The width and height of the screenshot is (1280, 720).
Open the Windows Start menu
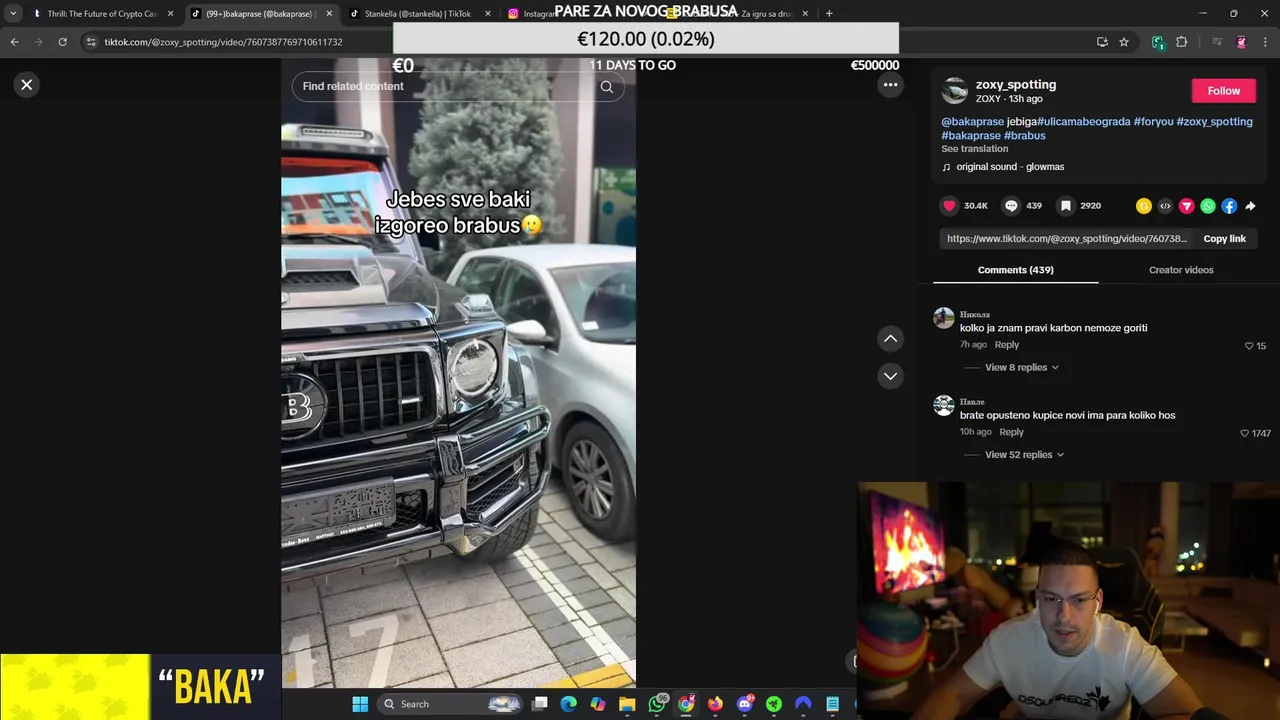pyautogui.click(x=360, y=704)
